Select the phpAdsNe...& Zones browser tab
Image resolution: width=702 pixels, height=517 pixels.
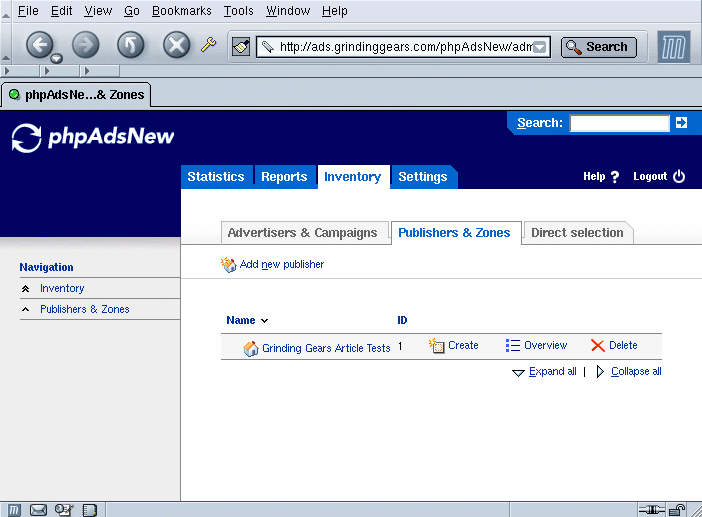click(x=76, y=95)
